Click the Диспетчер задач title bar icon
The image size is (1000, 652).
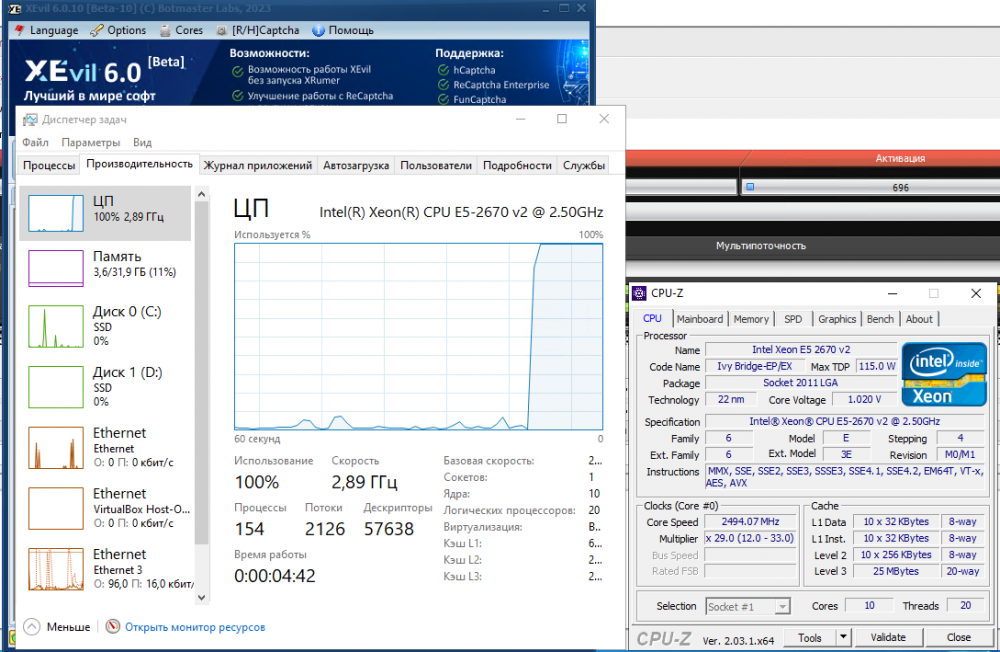pyautogui.click(x=30, y=119)
